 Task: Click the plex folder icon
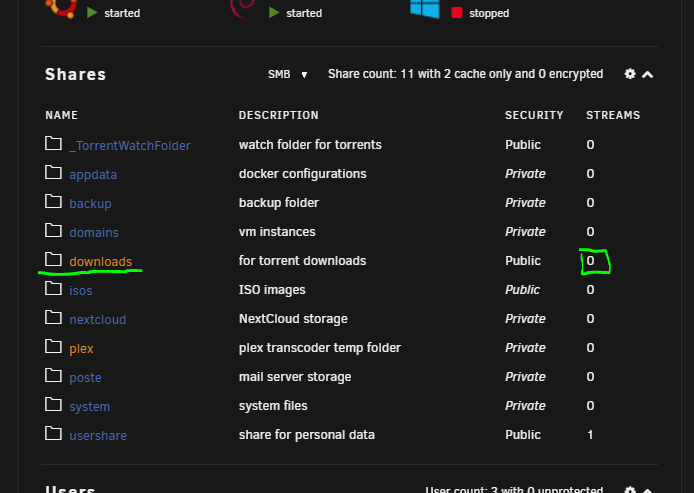pyautogui.click(x=54, y=347)
